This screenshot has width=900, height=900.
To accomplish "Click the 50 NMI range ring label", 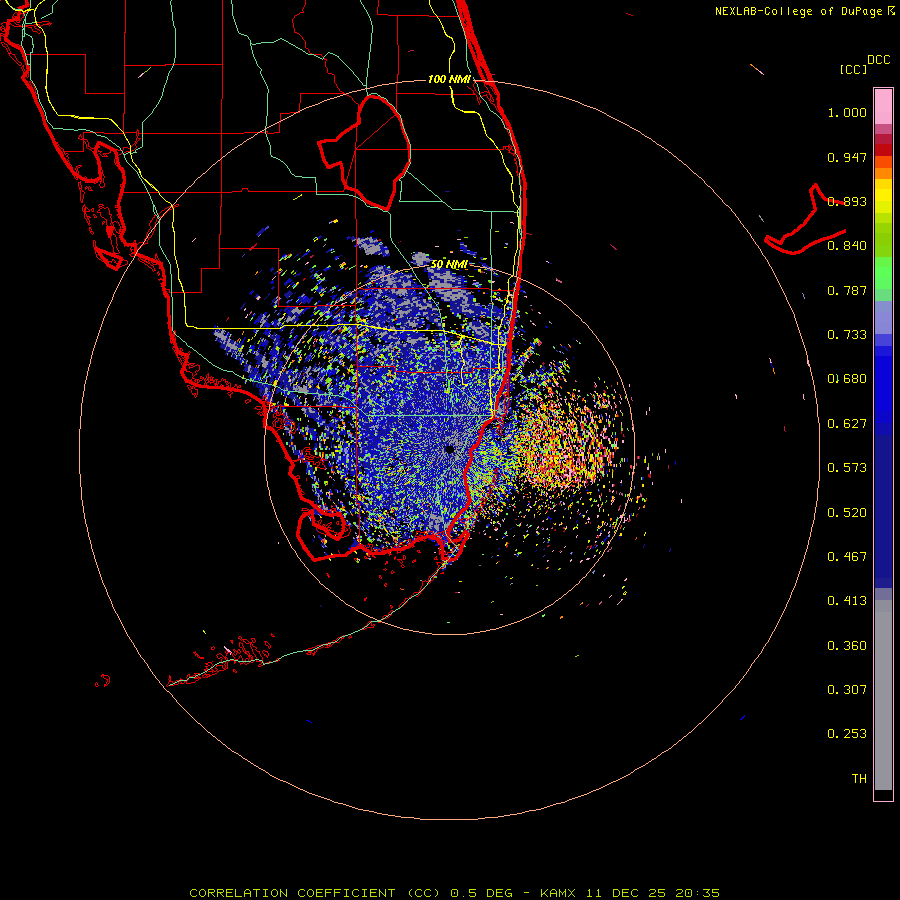I will point(449,264).
